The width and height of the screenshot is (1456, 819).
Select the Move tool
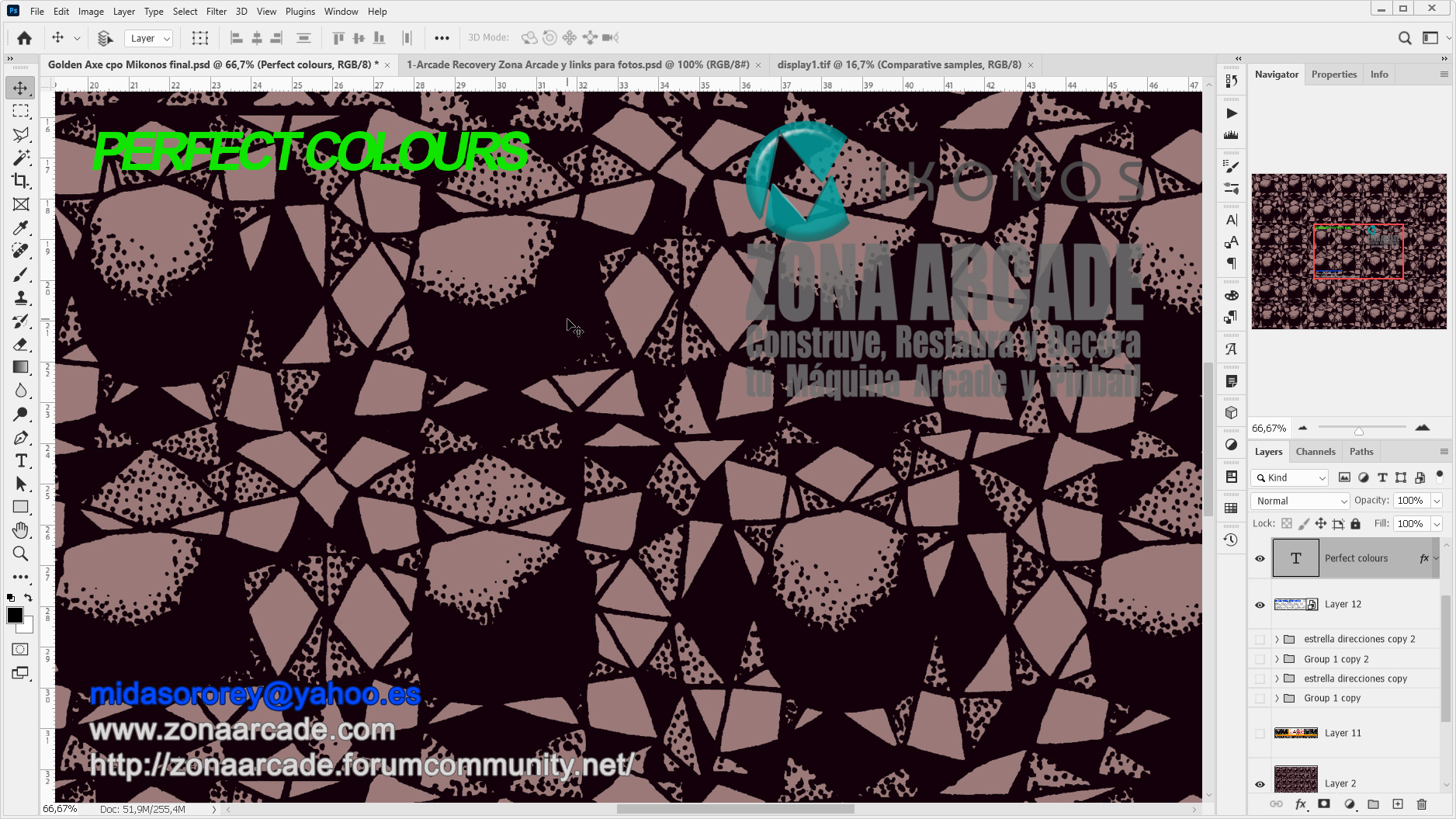(21, 88)
